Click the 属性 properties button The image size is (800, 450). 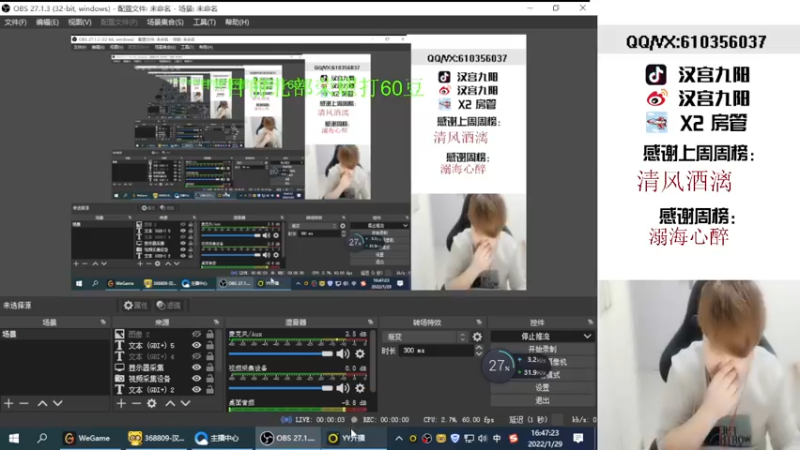[x=135, y=305]
